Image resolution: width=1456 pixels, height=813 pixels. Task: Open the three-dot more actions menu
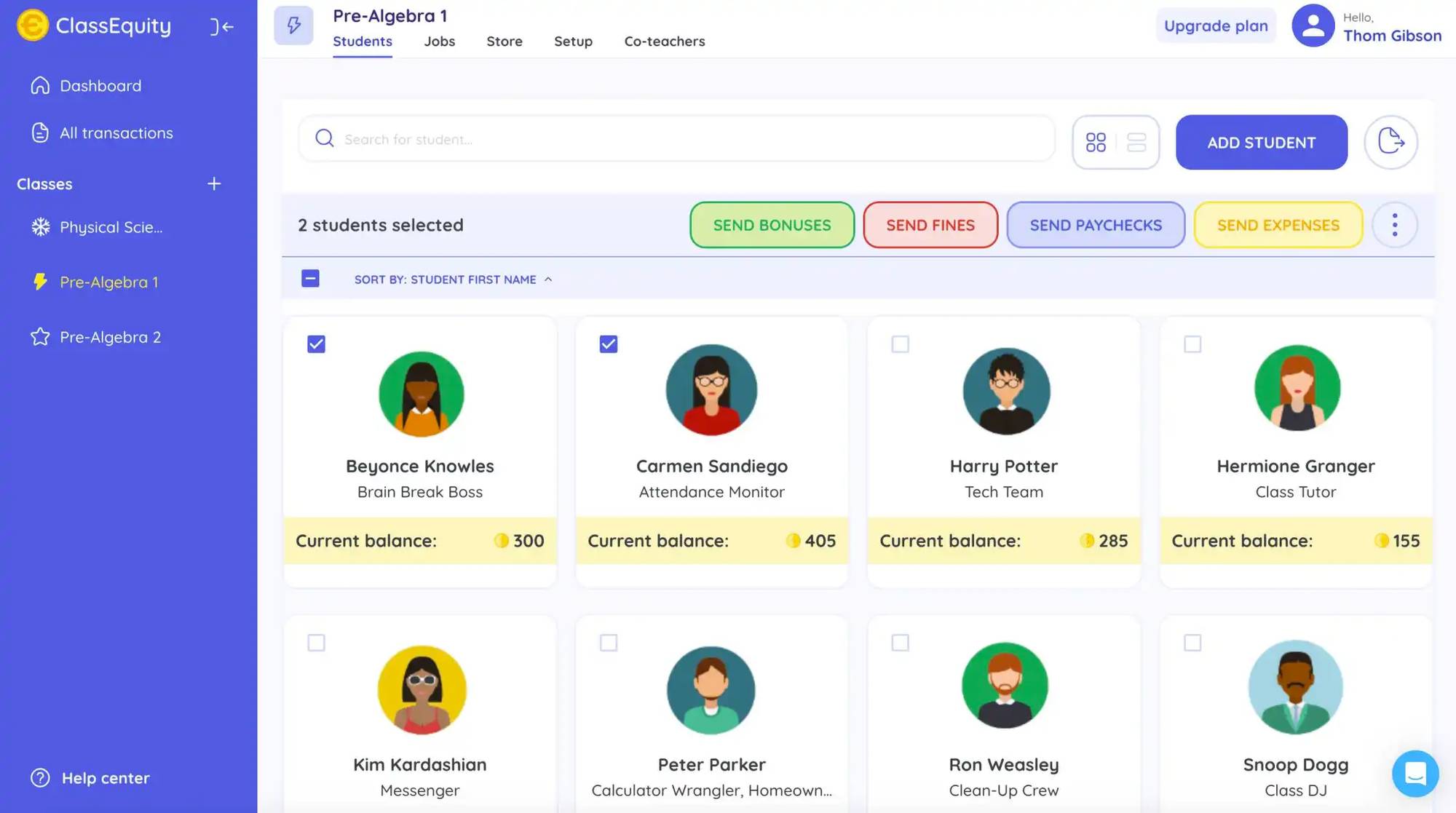(1395, 225)
